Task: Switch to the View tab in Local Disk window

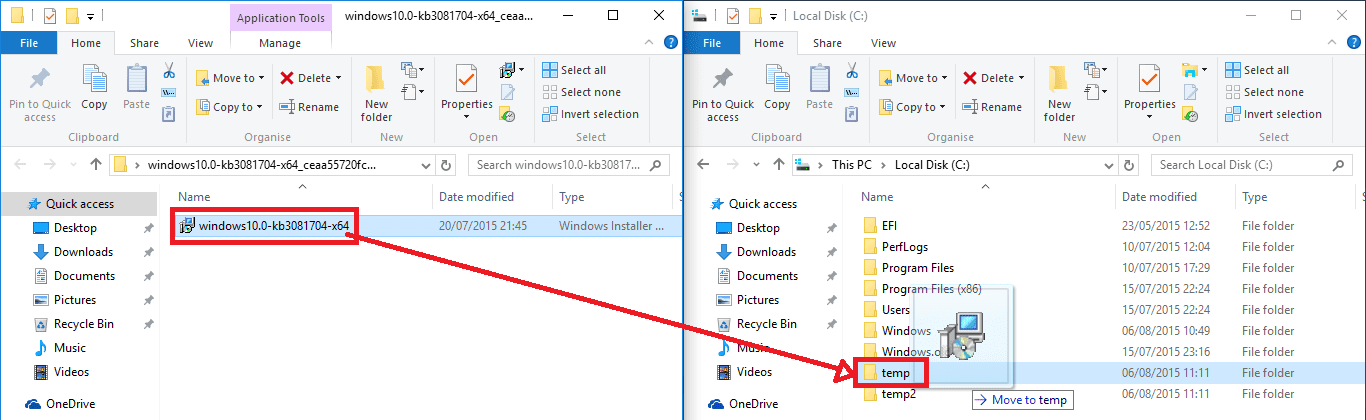Action: [883, 43]
